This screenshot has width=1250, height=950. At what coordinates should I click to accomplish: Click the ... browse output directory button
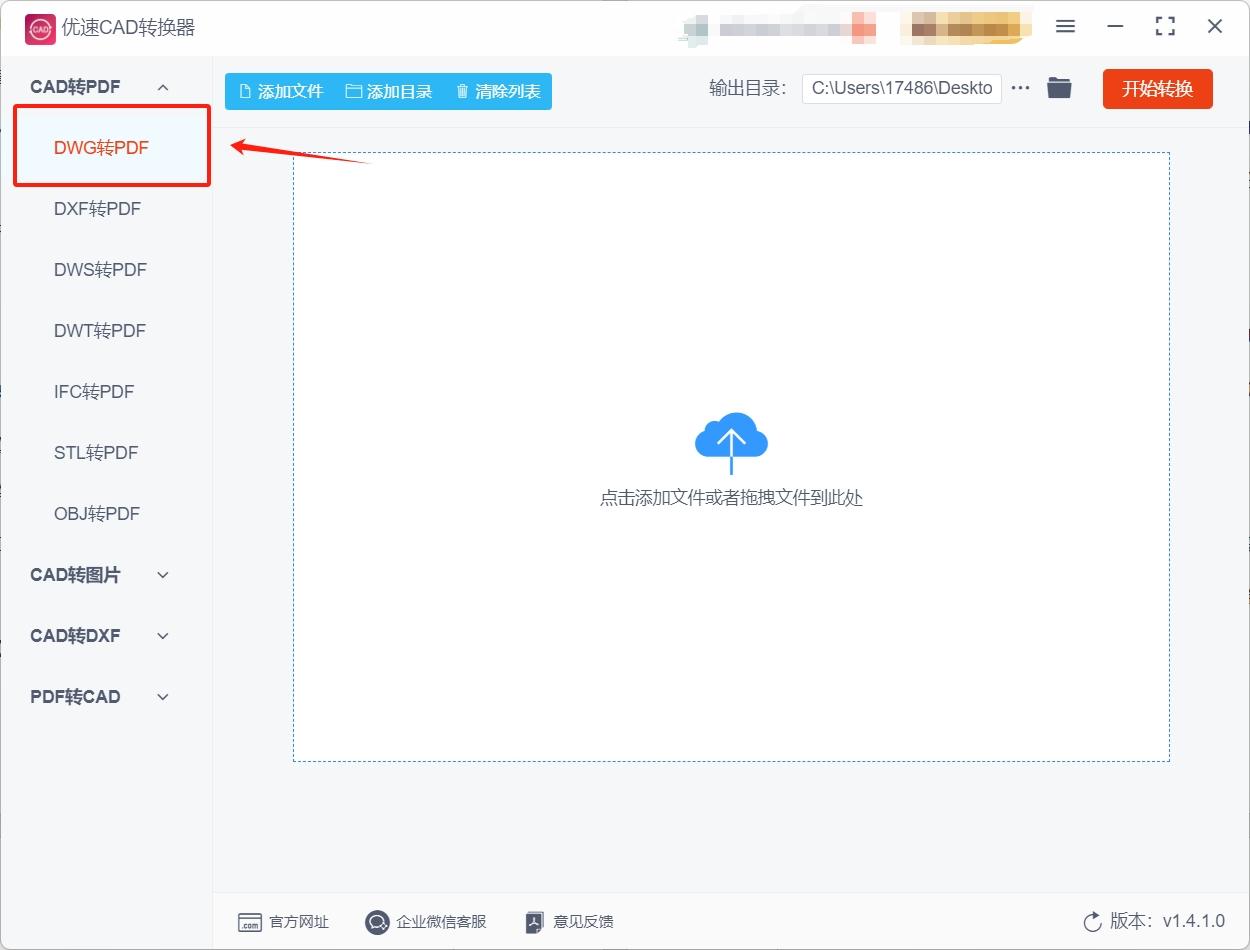pyautogui.click(x=1020, y=88)
